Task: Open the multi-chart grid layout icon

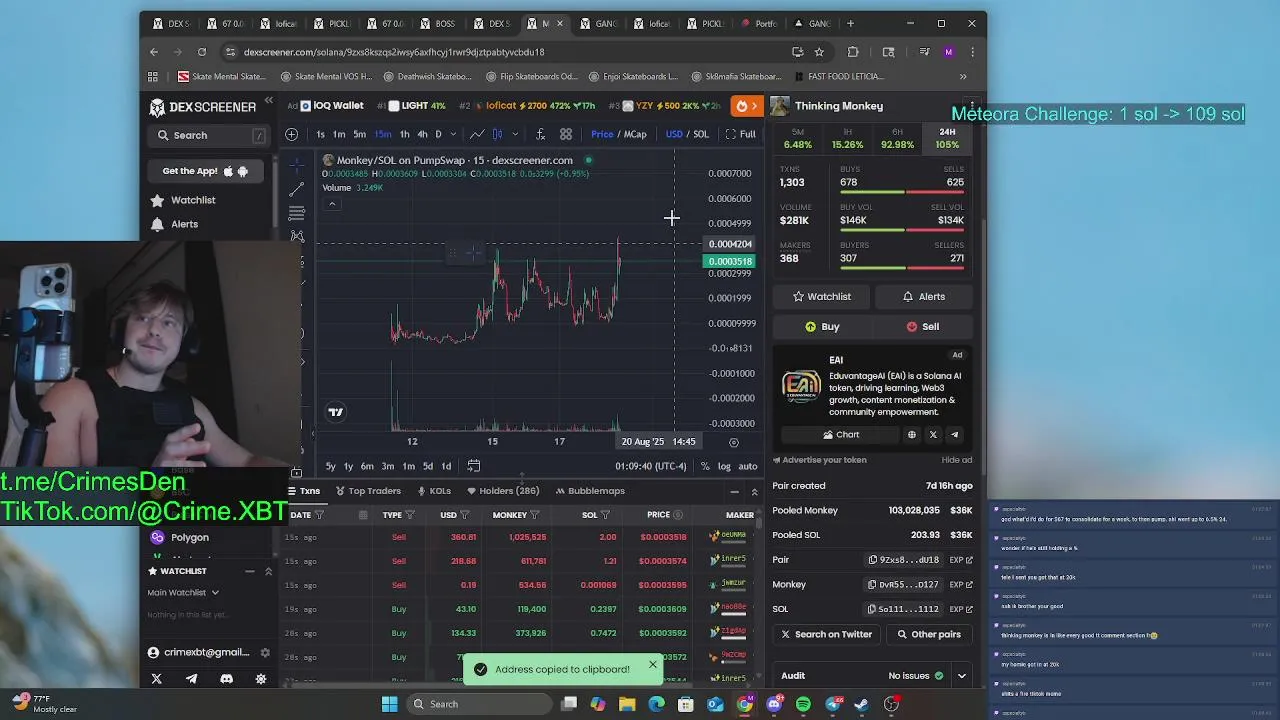Action: [566, 134]
